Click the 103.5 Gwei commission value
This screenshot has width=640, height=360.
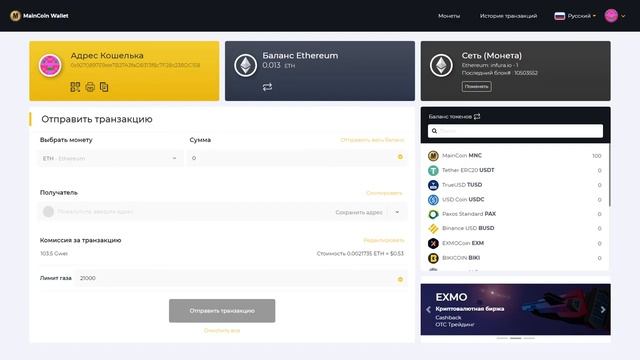click(54, 253)
